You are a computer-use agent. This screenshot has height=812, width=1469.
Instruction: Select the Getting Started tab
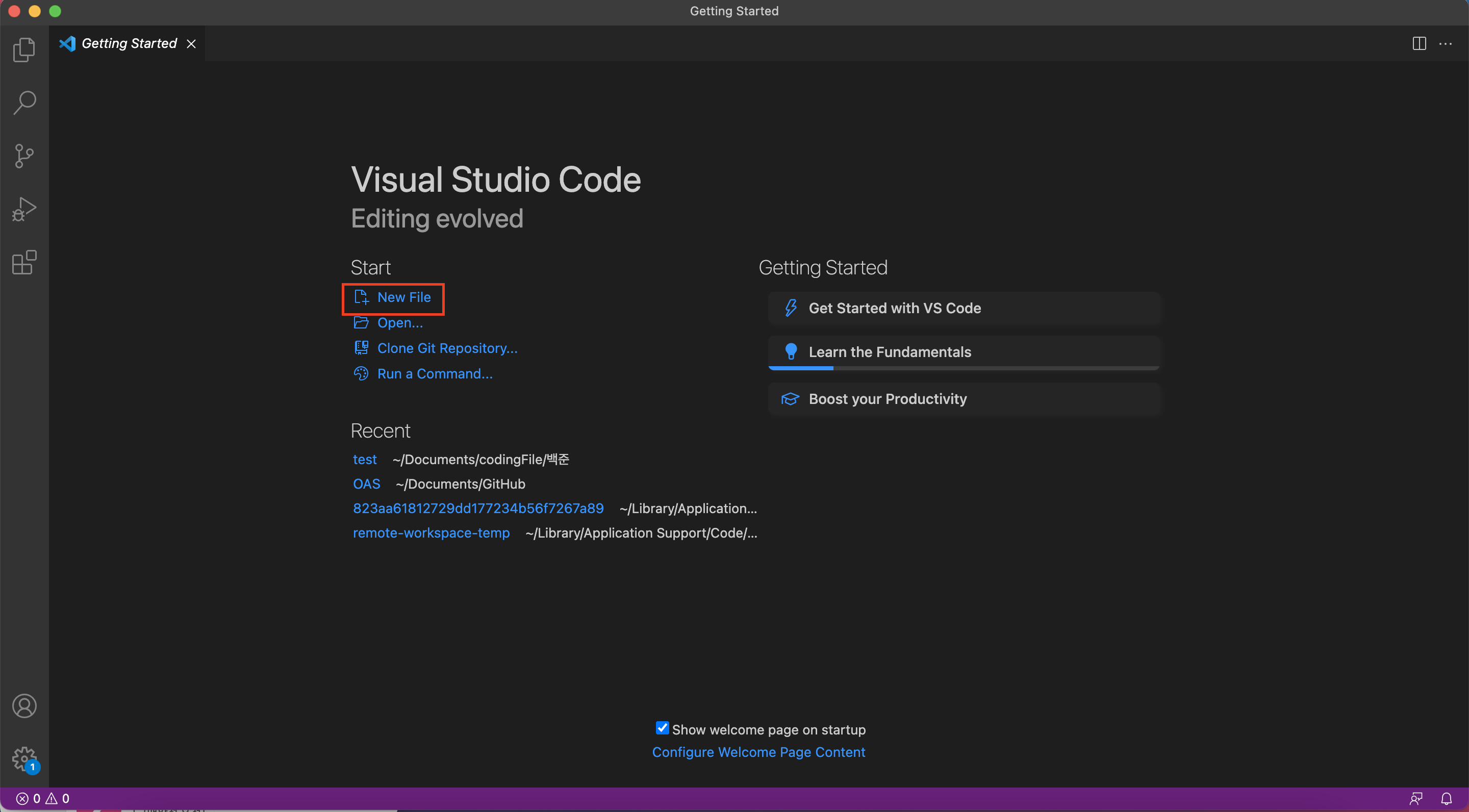click(129, 43)
